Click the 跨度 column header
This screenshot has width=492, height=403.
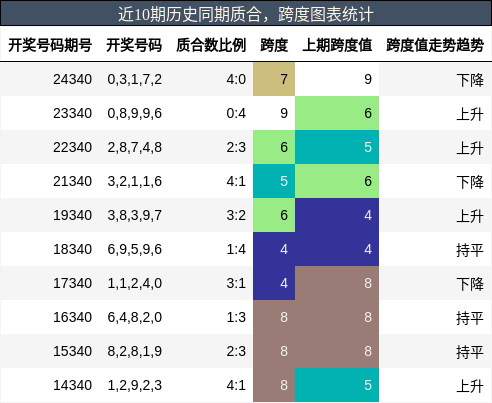pyautogui.click(x=274, y=45)
